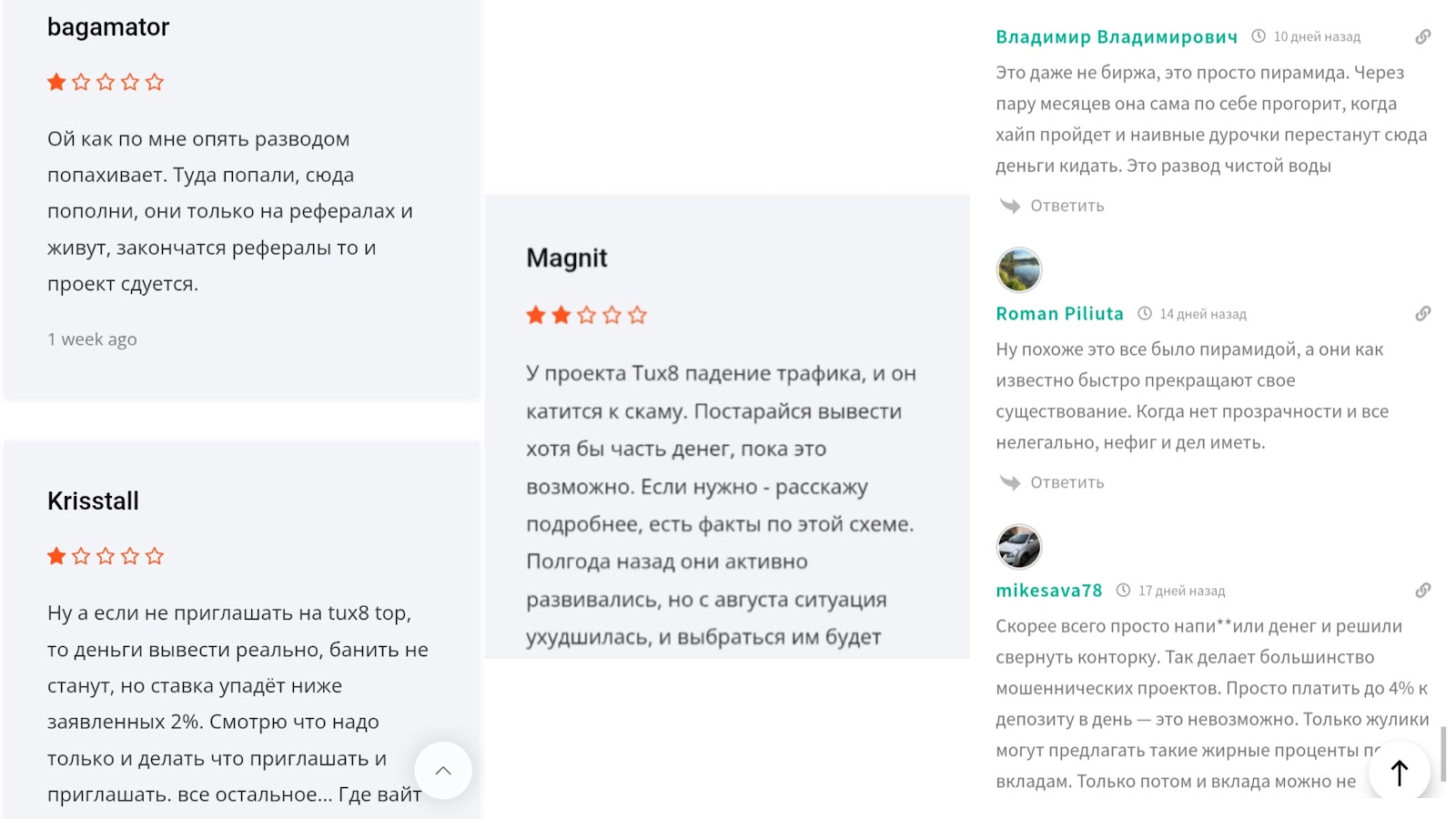Click clock icon next to "14 дней назад"

(x=1145, y=314)
